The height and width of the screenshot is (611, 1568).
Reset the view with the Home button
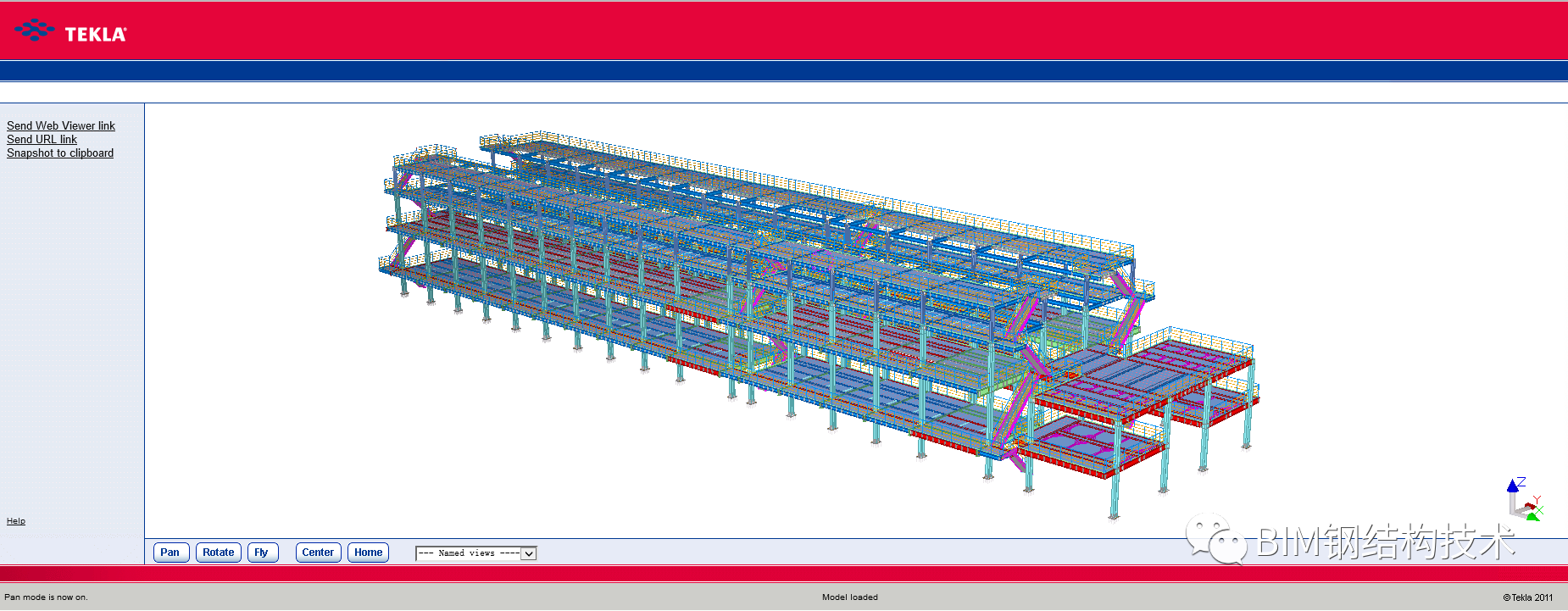tap(368, 553)
